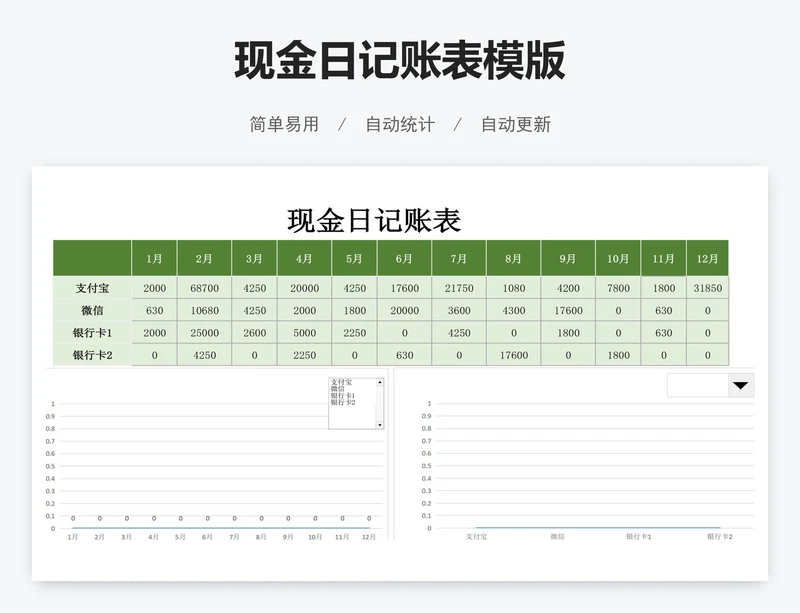Select the 9月 column header in the table
The width and height of the screenshot is (800, 613).
point(568,259)
